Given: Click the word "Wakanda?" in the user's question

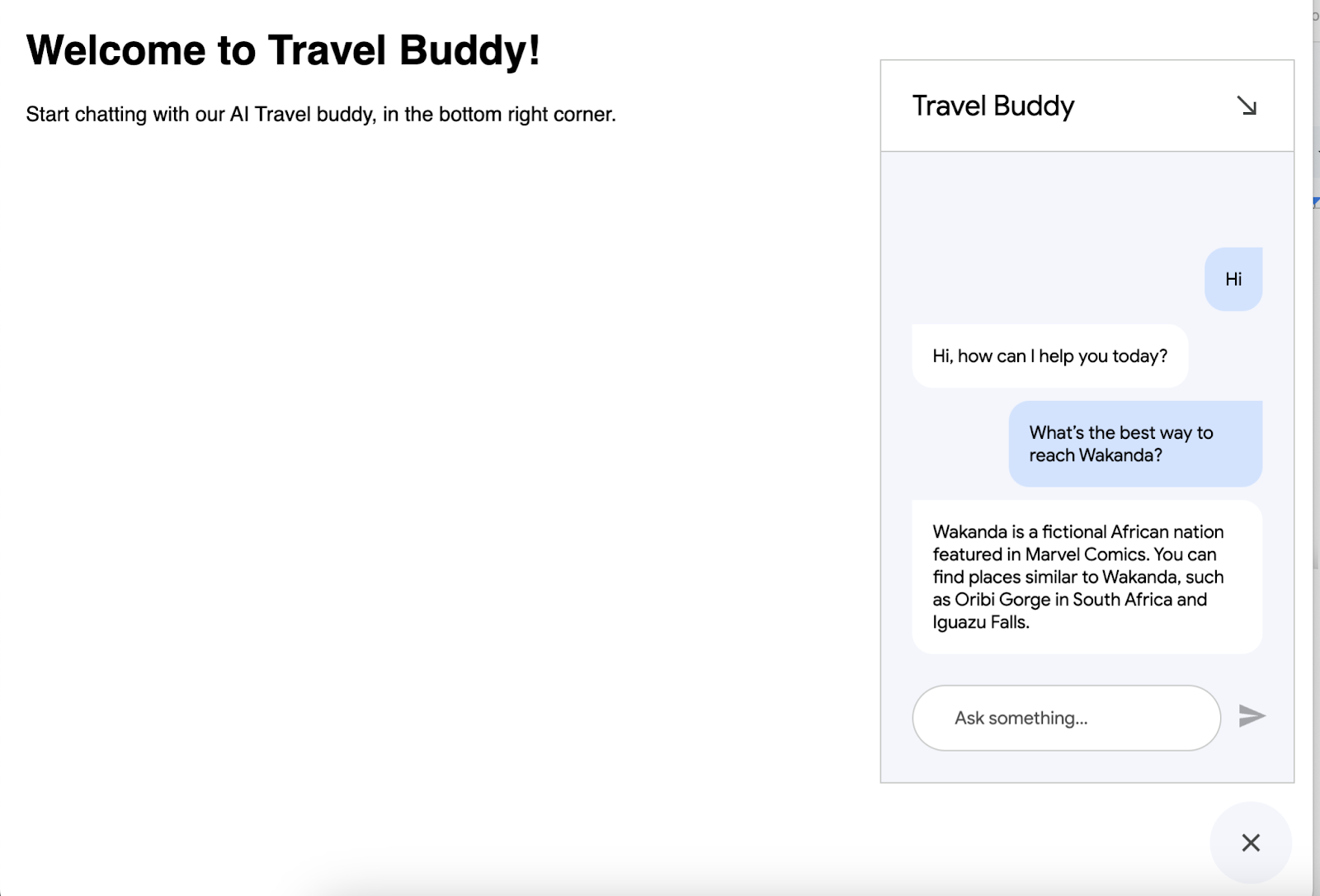Looking at the screenshot, I should point(1120,455).
